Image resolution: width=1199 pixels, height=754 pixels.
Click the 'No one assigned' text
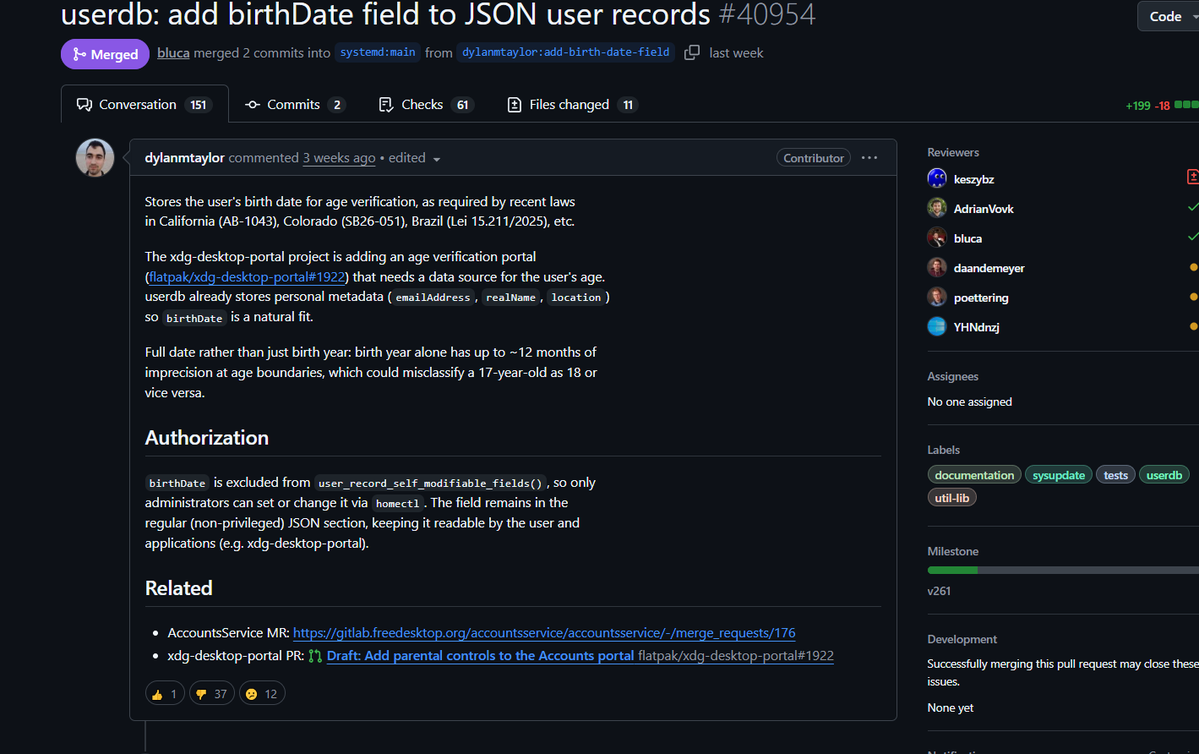tap(970, 401)
